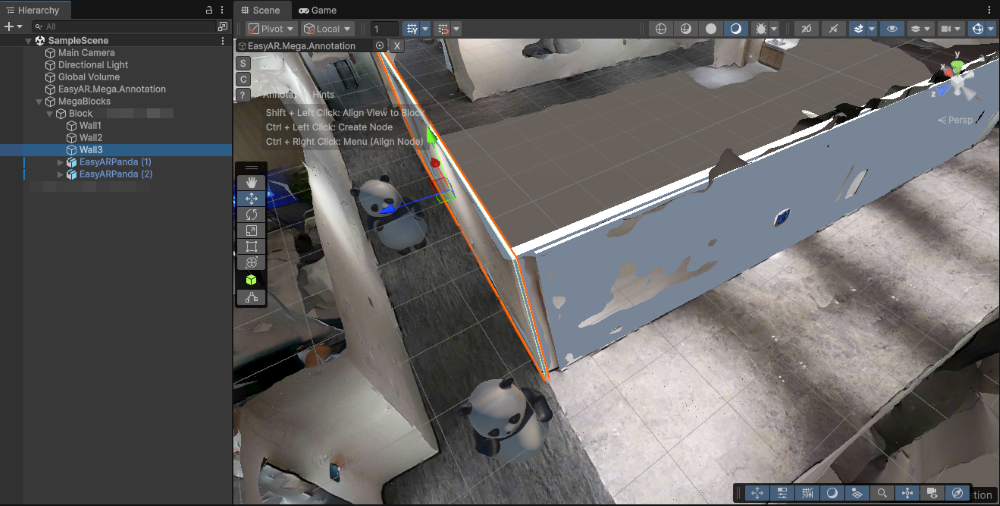Switch draw mode to Shaded Wireframe
1000x506 pixels.
coord(686,29)
